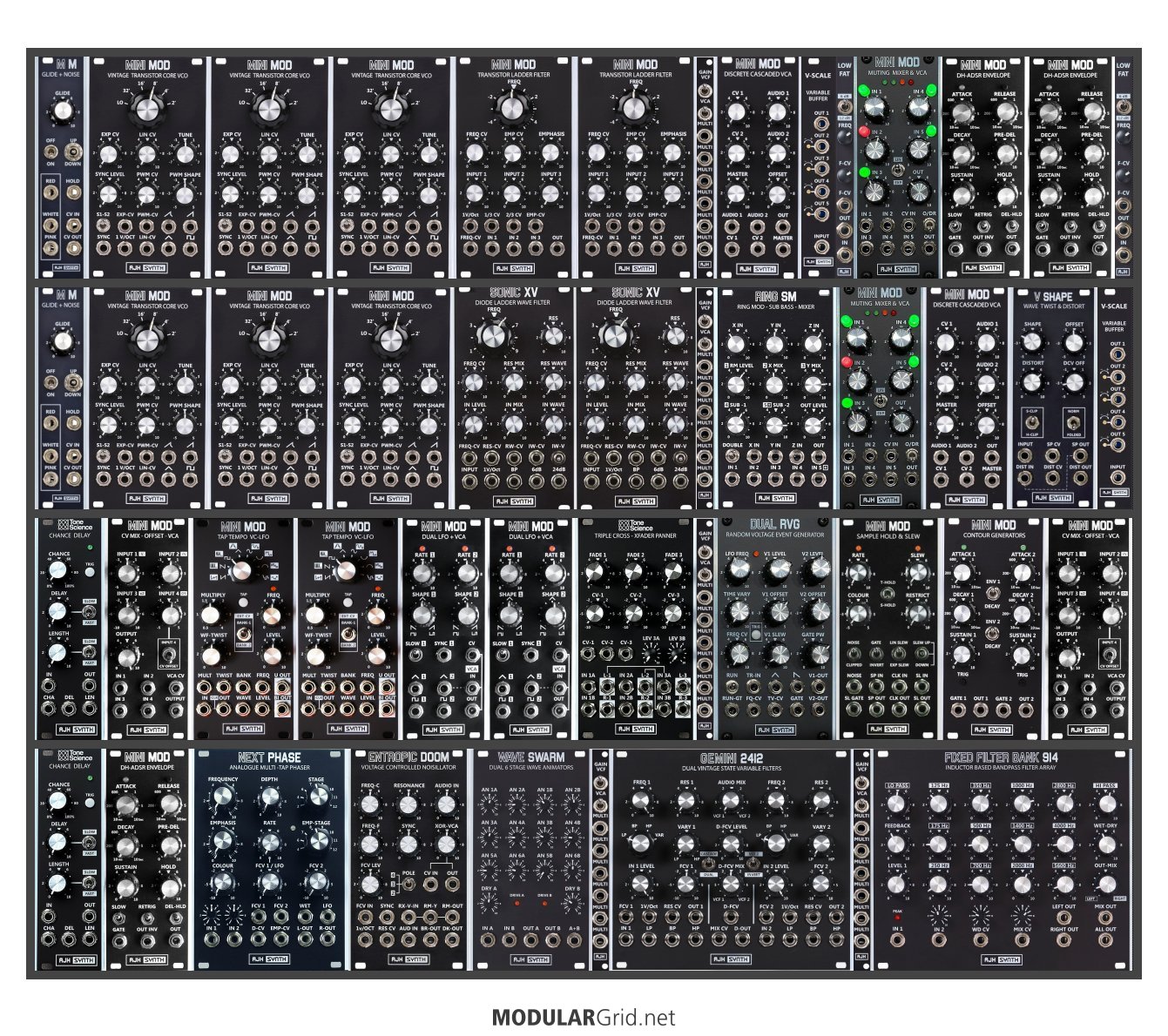
Task: Toggle ENV 1 switch on Contour Generators
Action: point(992,593)
